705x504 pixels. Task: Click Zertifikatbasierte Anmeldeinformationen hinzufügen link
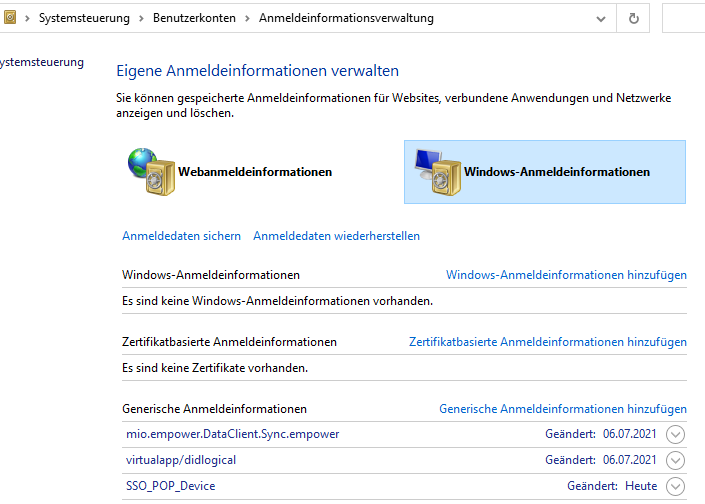(548, 342)
